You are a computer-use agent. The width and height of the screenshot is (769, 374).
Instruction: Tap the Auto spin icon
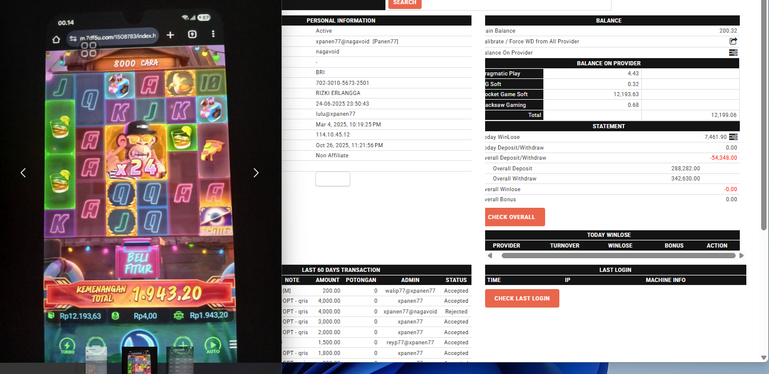coord(212,346)
